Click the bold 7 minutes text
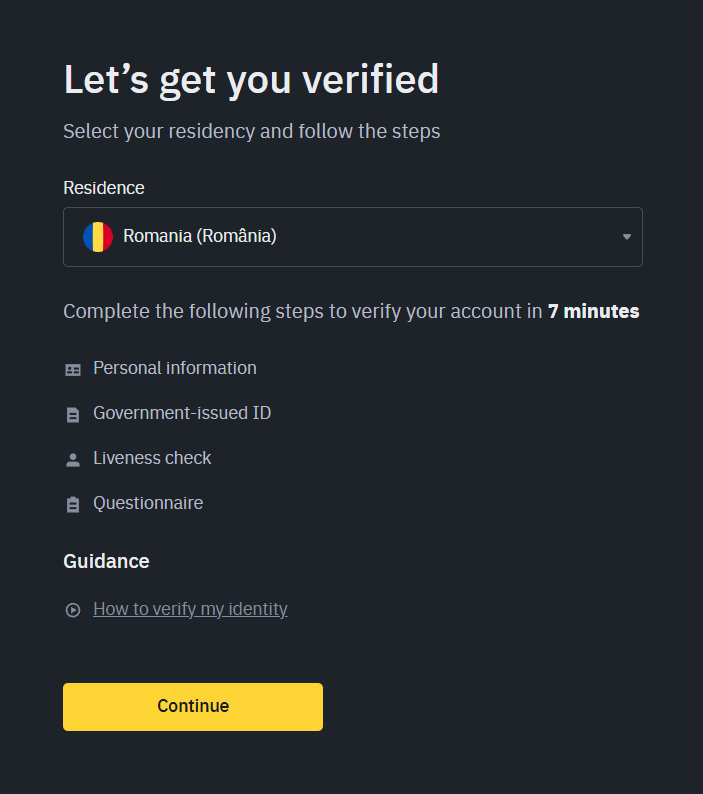 pyautogui.click(x=593, y=311)
